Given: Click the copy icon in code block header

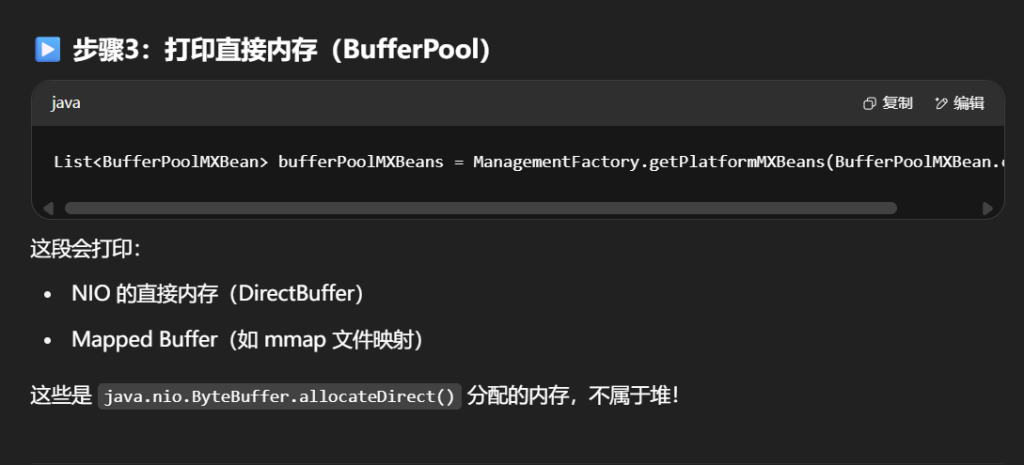Looking at the screenshot, I should coord(869,103).
